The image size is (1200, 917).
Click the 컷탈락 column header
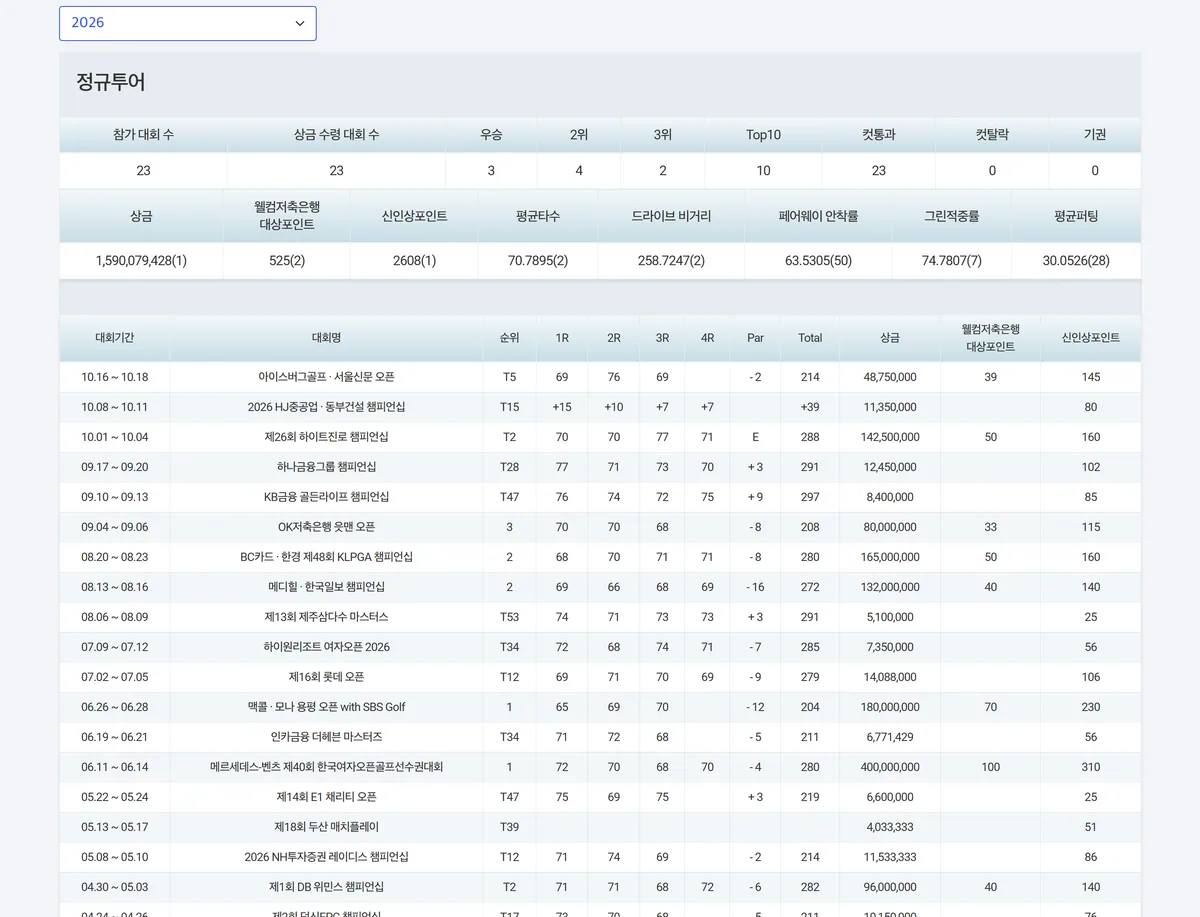[x=992, y=135]
